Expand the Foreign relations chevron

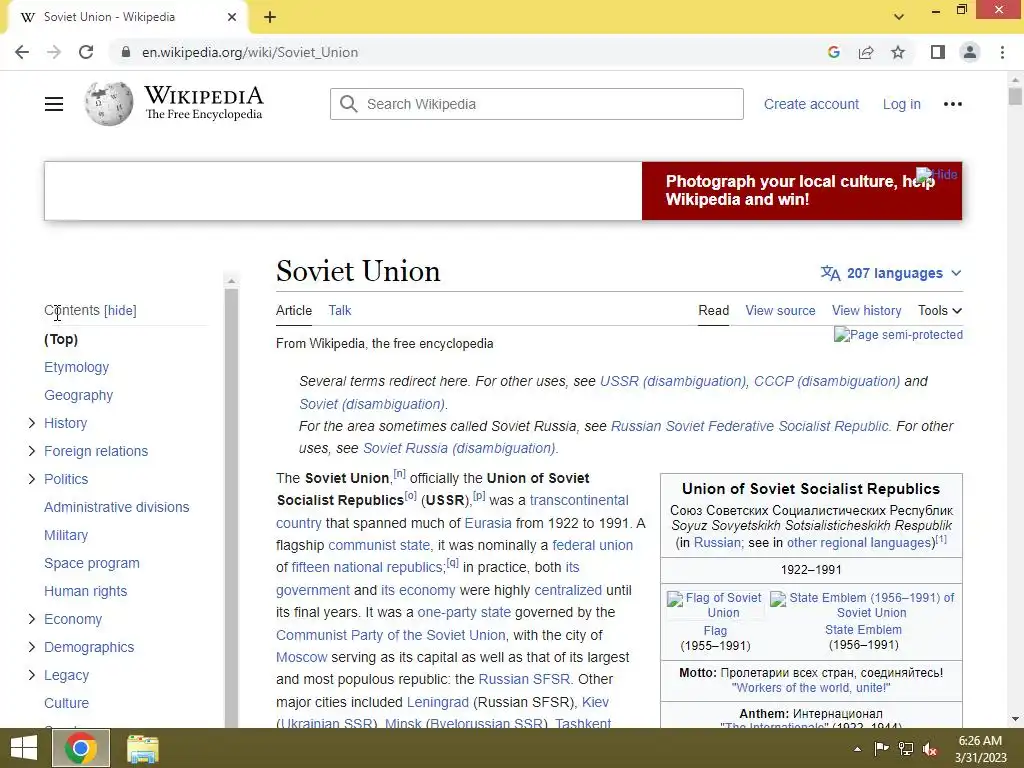coord(31,451)
